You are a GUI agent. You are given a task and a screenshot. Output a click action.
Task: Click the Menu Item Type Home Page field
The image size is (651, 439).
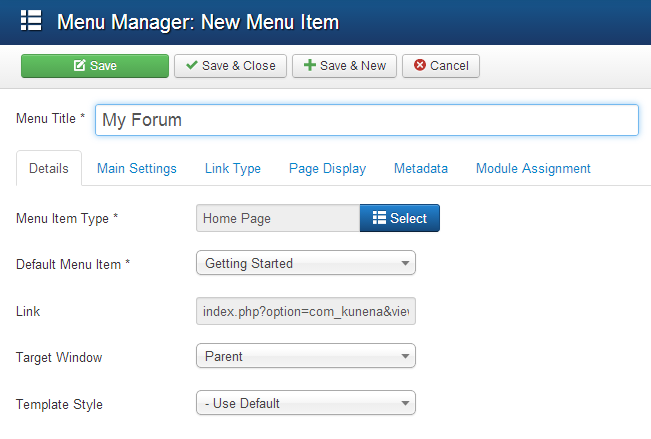tap(278, 218)
